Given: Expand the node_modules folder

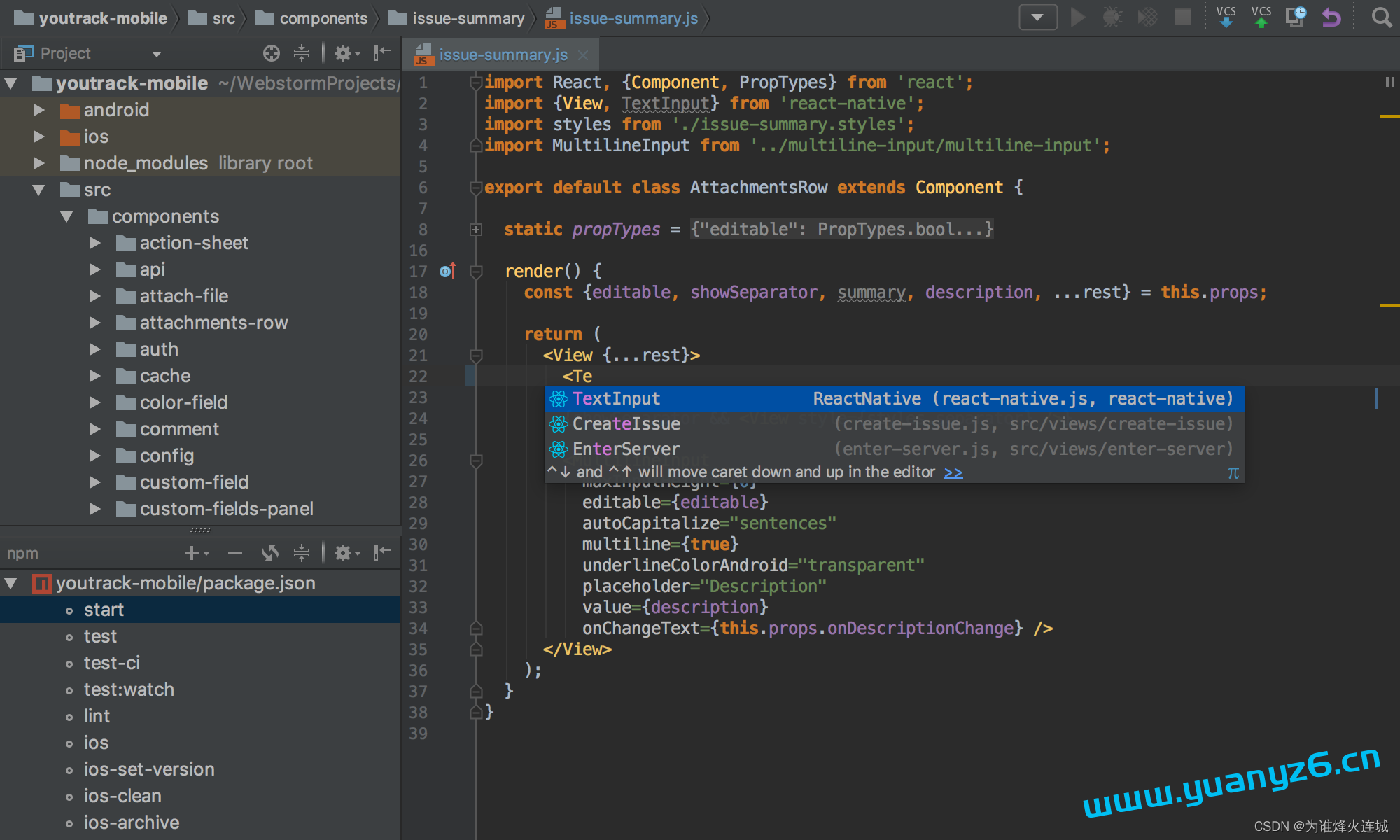Looking at the screenshot, I should (x=39, y=163).
